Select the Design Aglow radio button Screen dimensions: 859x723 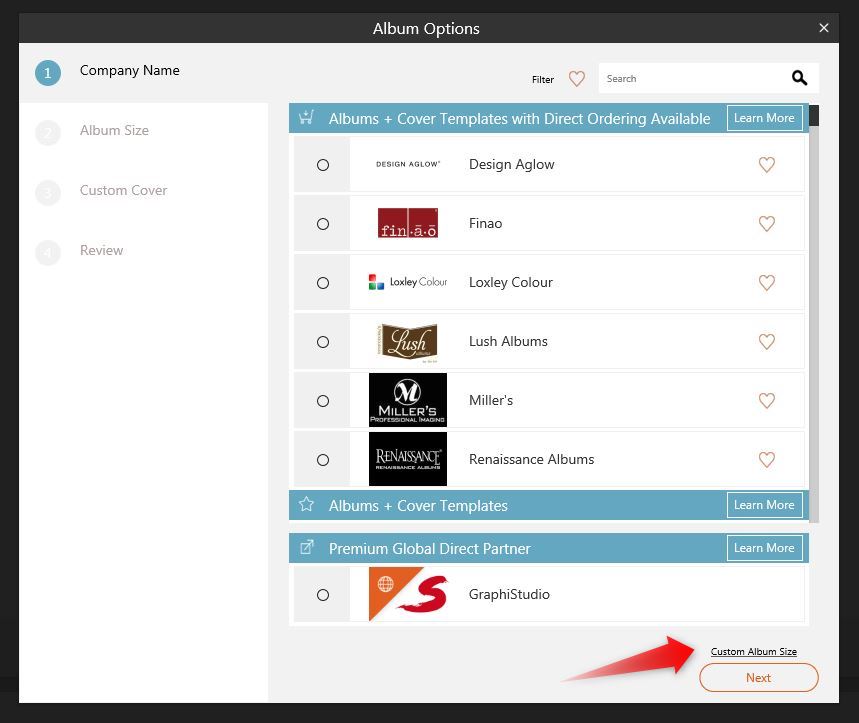pos(323,165)
